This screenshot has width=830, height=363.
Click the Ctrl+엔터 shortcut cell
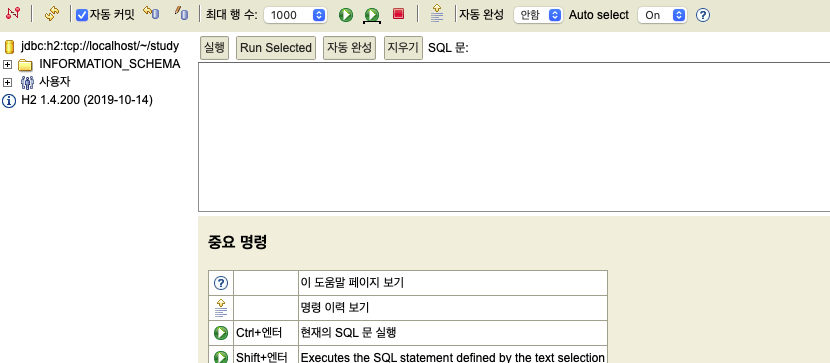[266, 333]
